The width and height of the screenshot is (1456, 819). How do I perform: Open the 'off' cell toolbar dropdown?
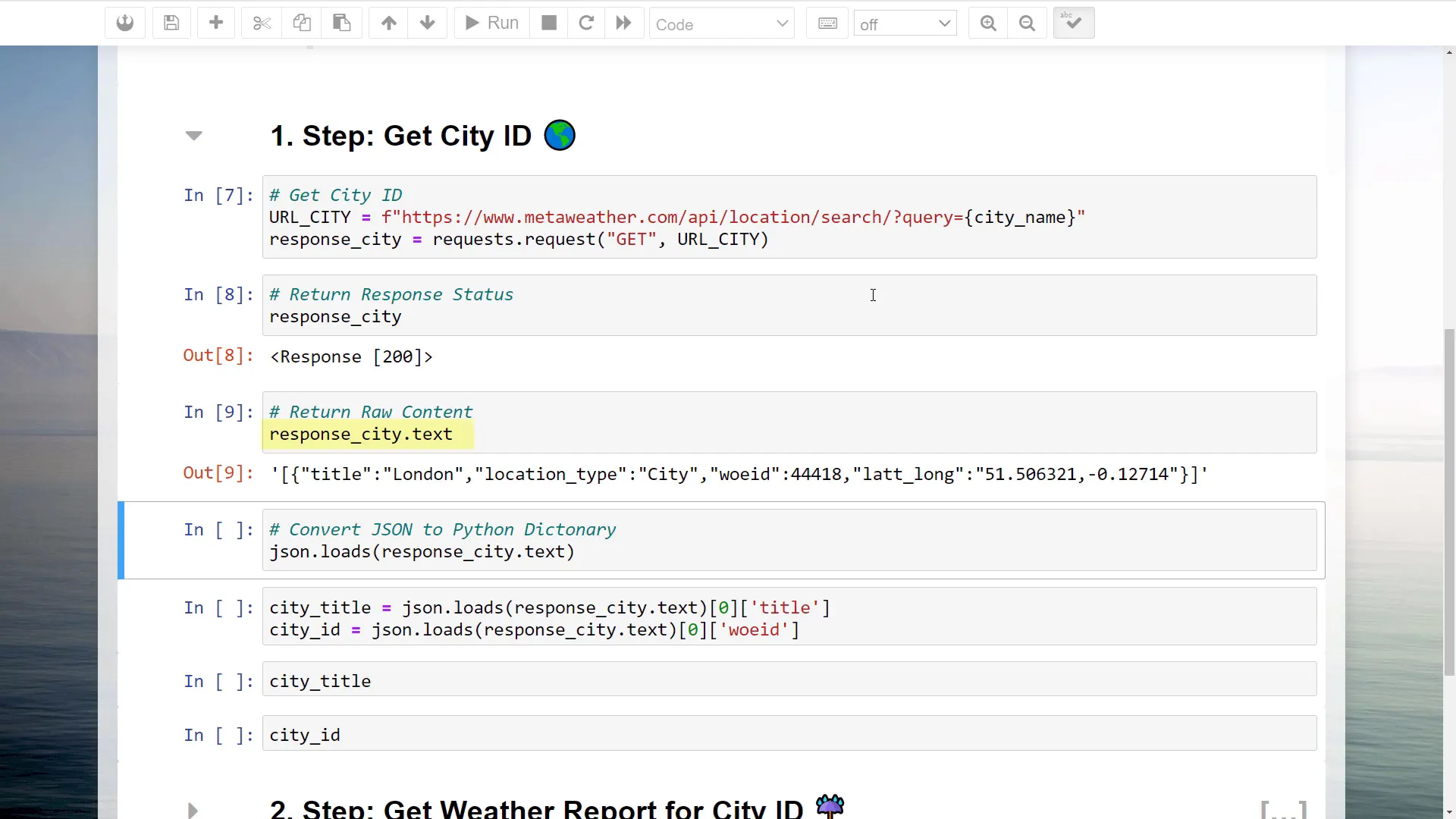pyautogui.click(x=905, y=23)
